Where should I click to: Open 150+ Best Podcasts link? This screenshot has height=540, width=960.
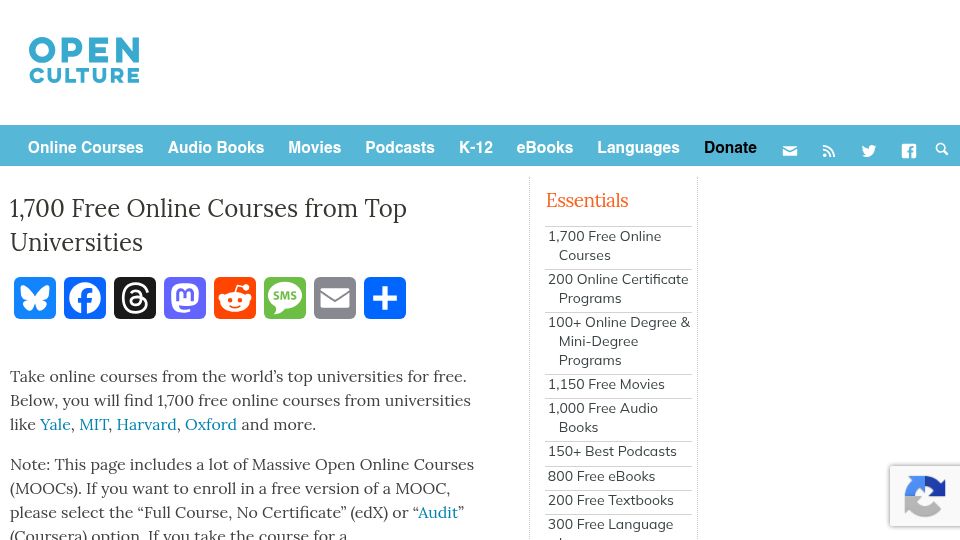tap(612, 451)
